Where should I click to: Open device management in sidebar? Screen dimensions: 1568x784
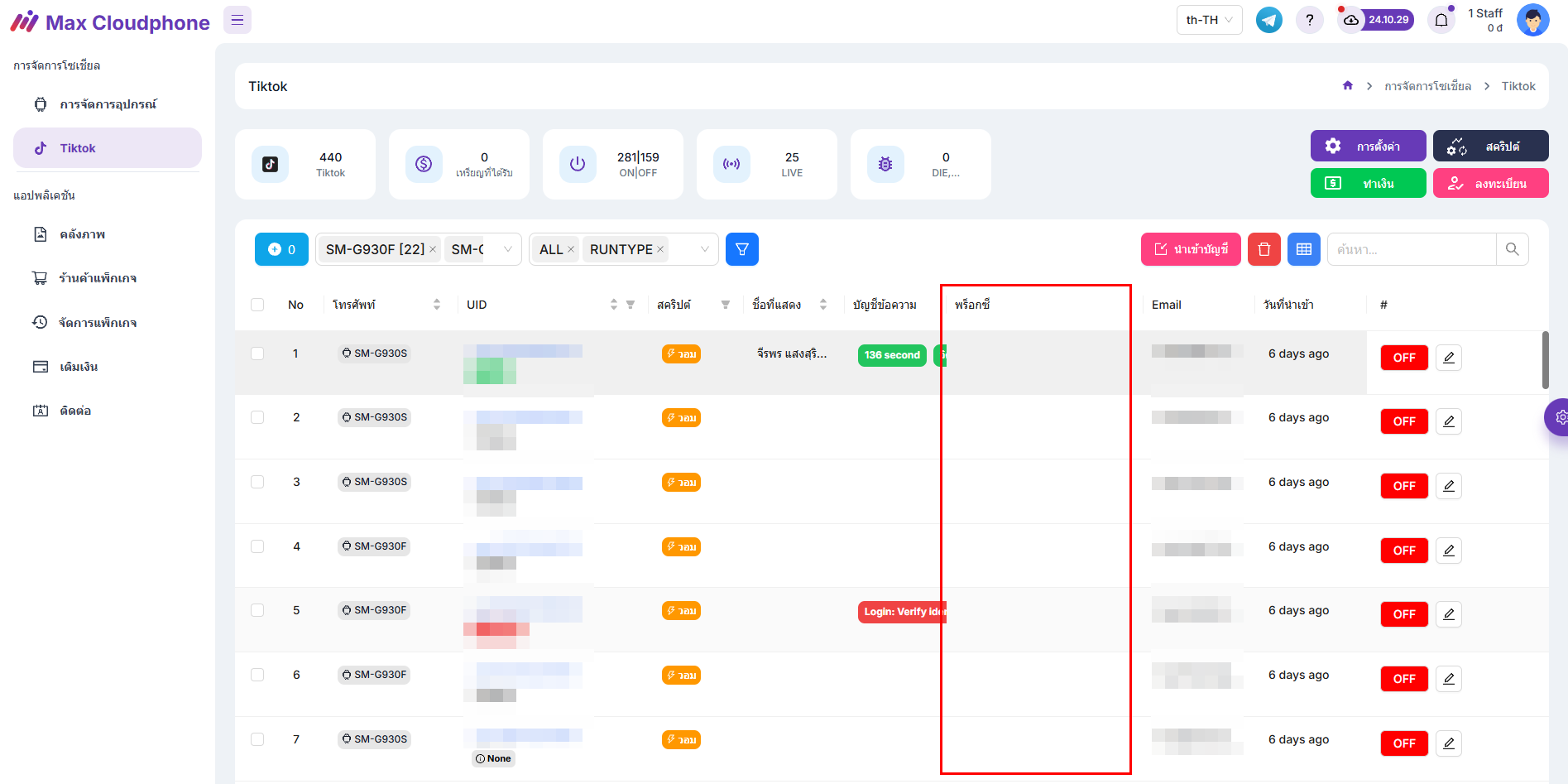click(108, 104)
